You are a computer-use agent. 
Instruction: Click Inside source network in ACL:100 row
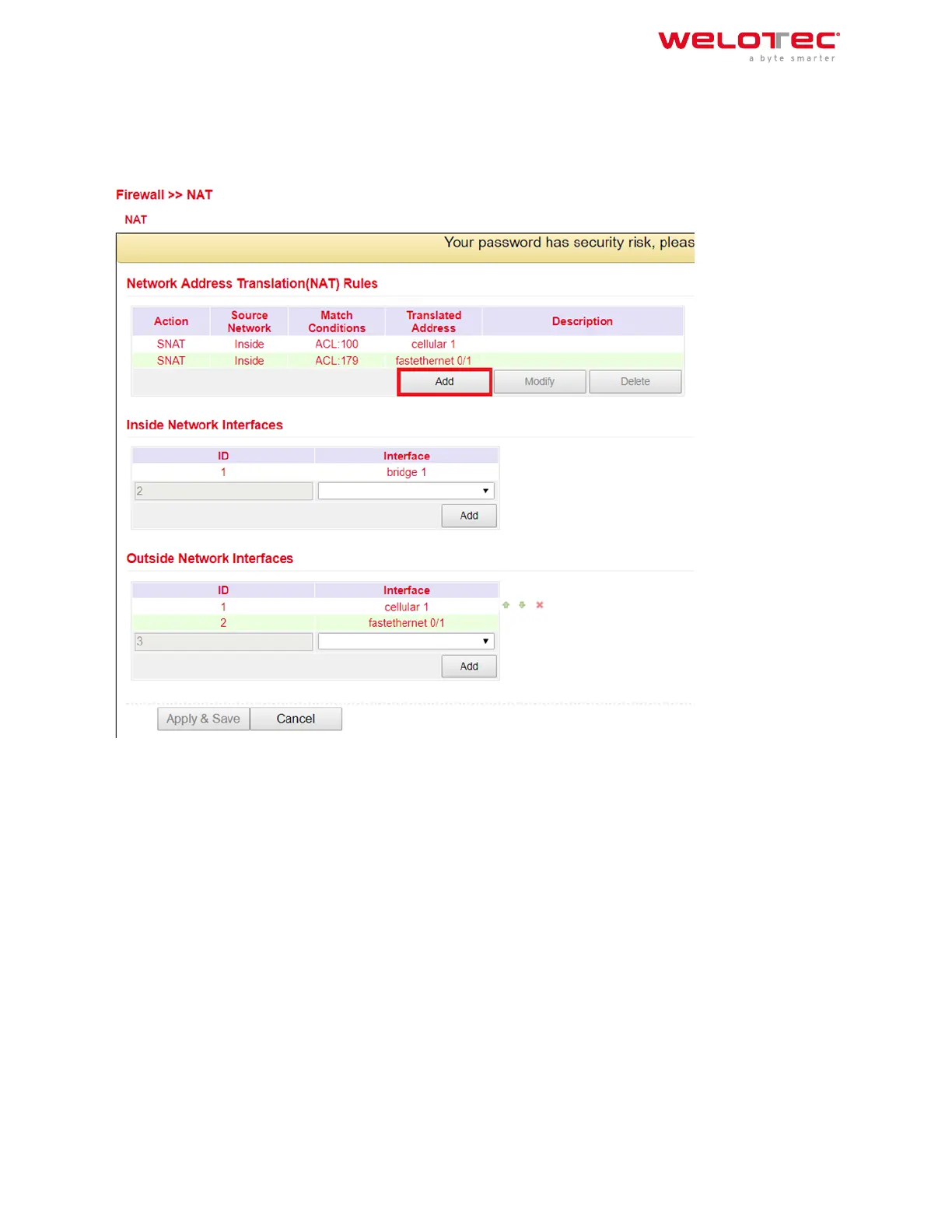[249, 344]
